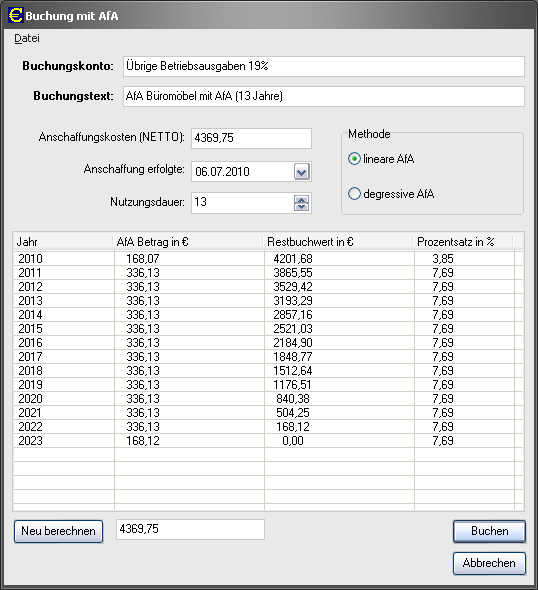Click the Abbrechen button

489,563
